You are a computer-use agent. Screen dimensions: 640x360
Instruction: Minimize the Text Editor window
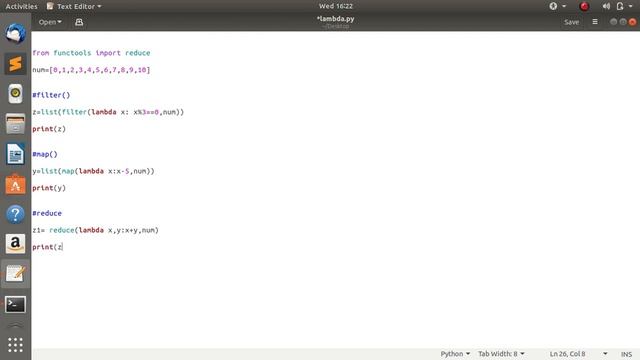613,22
